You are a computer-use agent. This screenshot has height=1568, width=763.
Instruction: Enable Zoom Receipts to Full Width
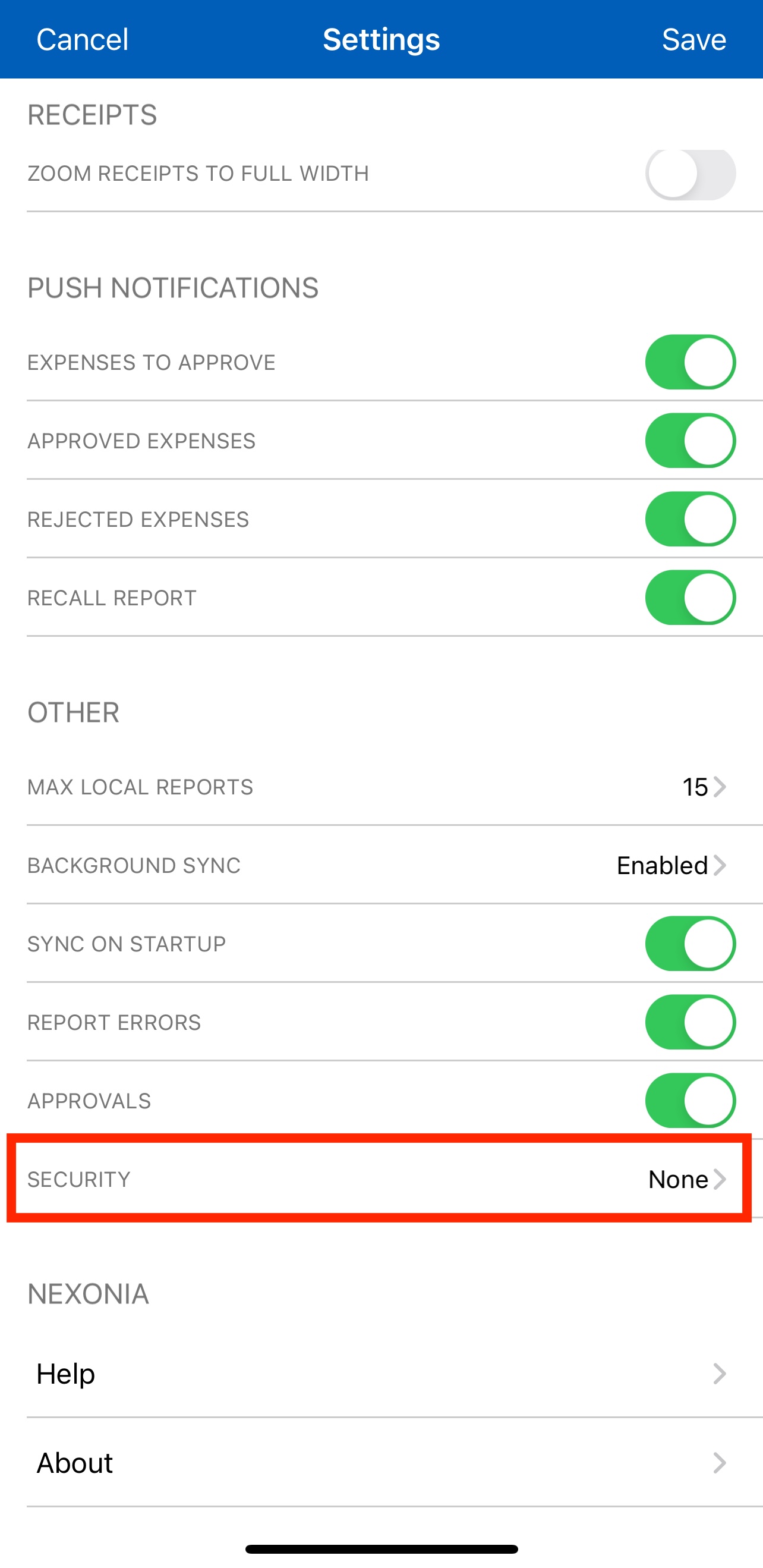pos(690,174)
